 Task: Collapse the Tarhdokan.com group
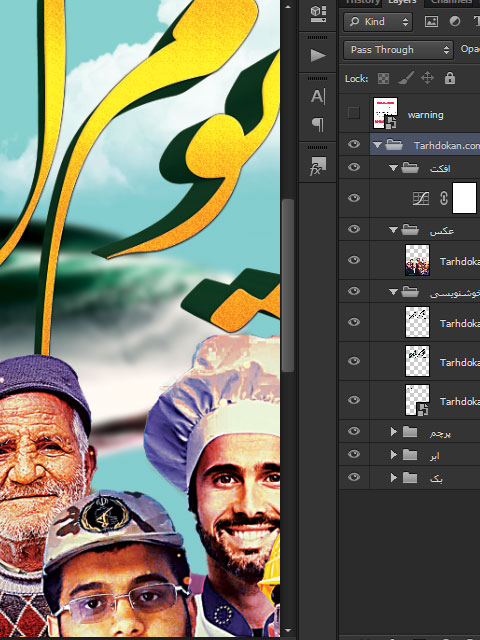[377, 145]
